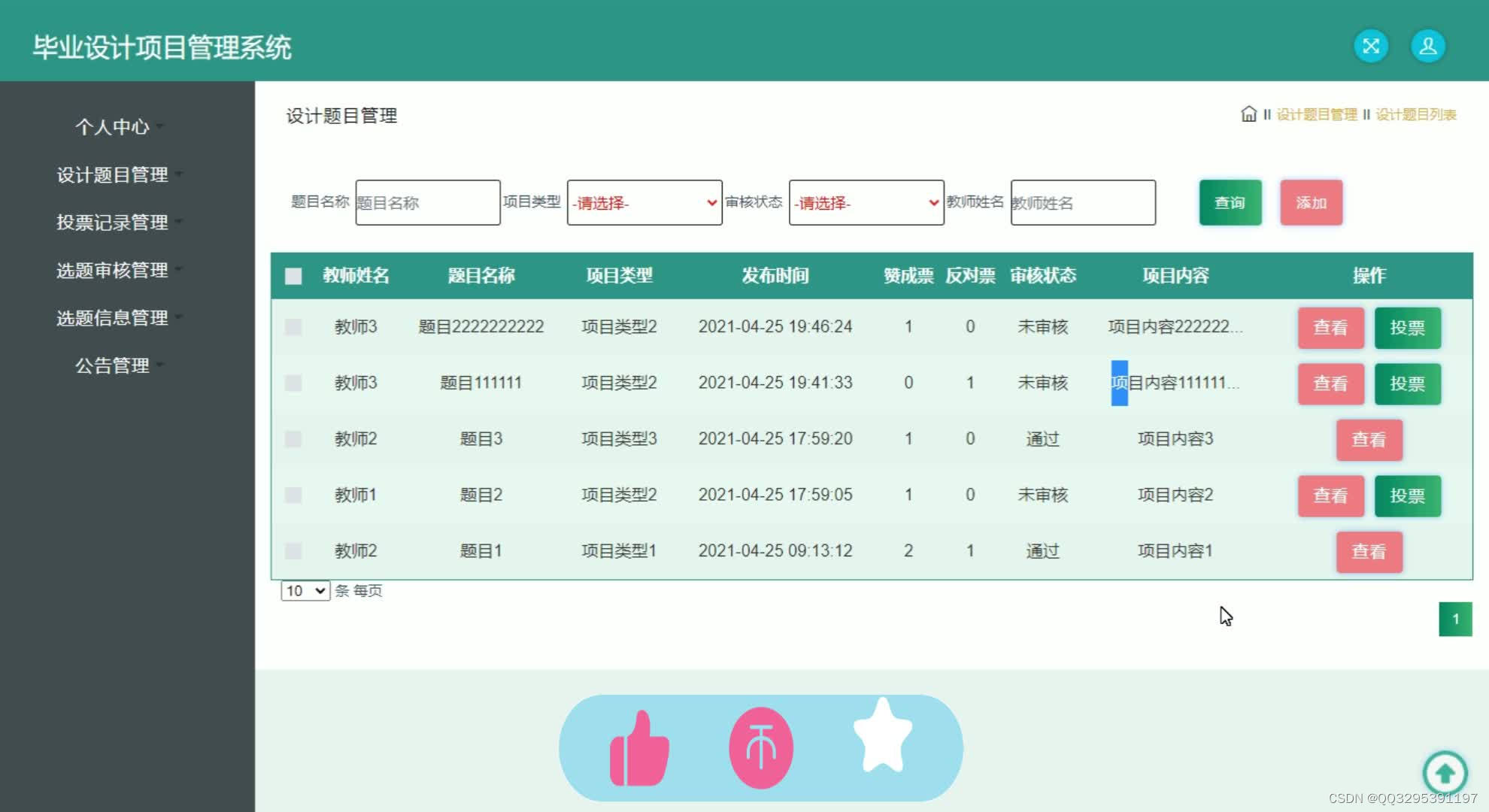This screenshot has width=1489, height=812.
Task: Click 查看 for 题目111111 row
Action: 1330,383
